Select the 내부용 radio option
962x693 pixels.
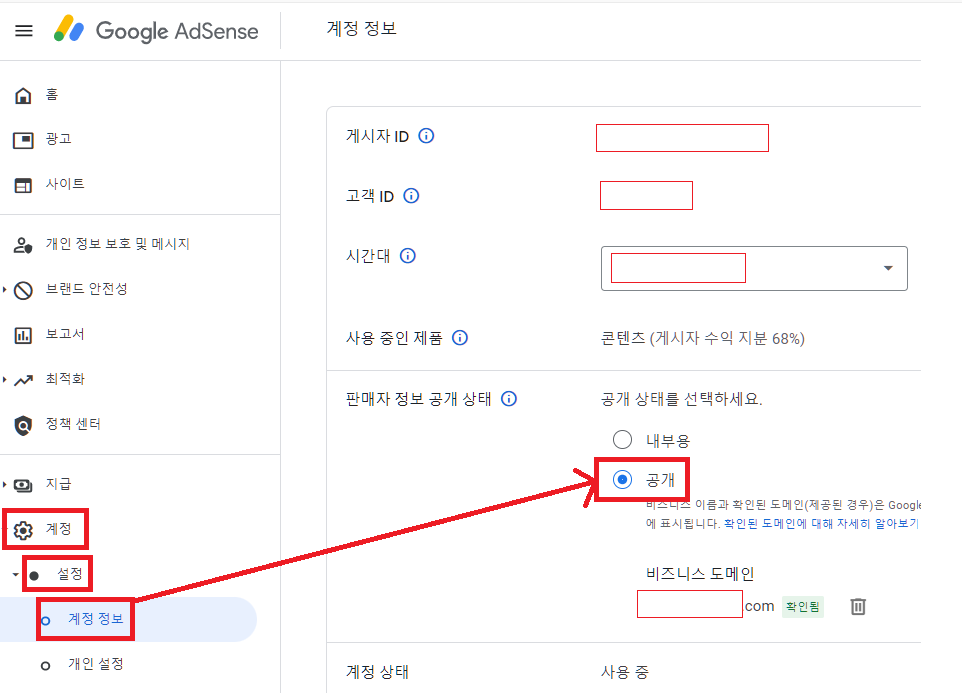[622, 438]
